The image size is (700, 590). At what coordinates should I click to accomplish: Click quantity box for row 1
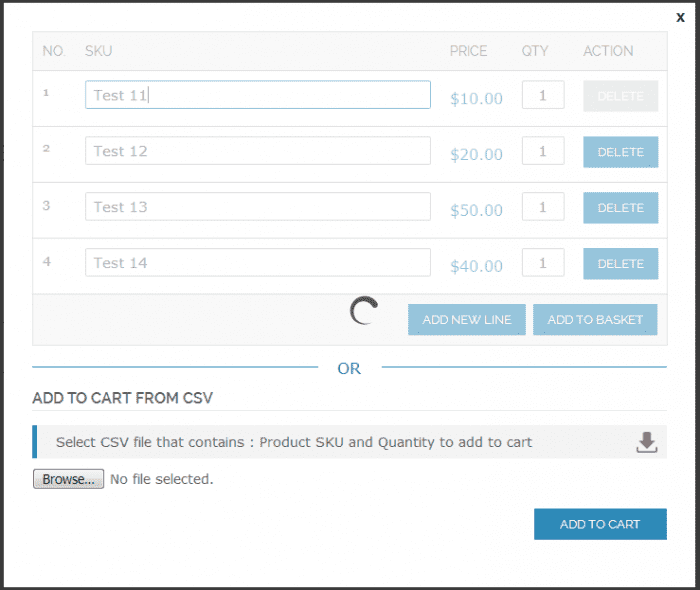tap(543, 95)
